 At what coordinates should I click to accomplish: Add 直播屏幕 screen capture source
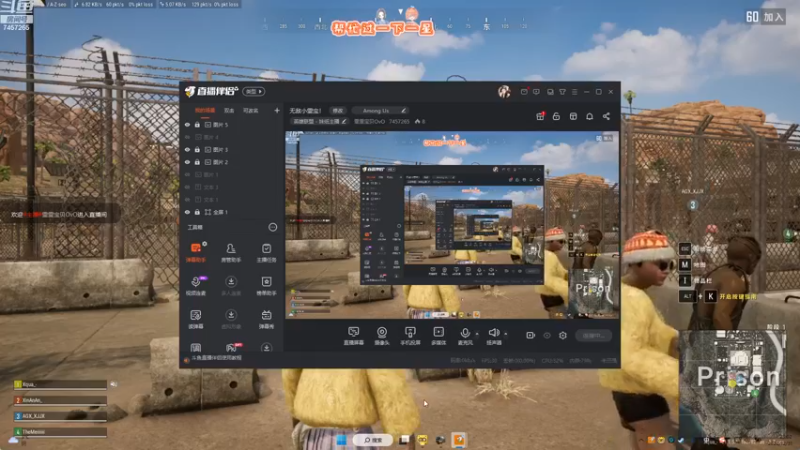(x=353, y=336)
